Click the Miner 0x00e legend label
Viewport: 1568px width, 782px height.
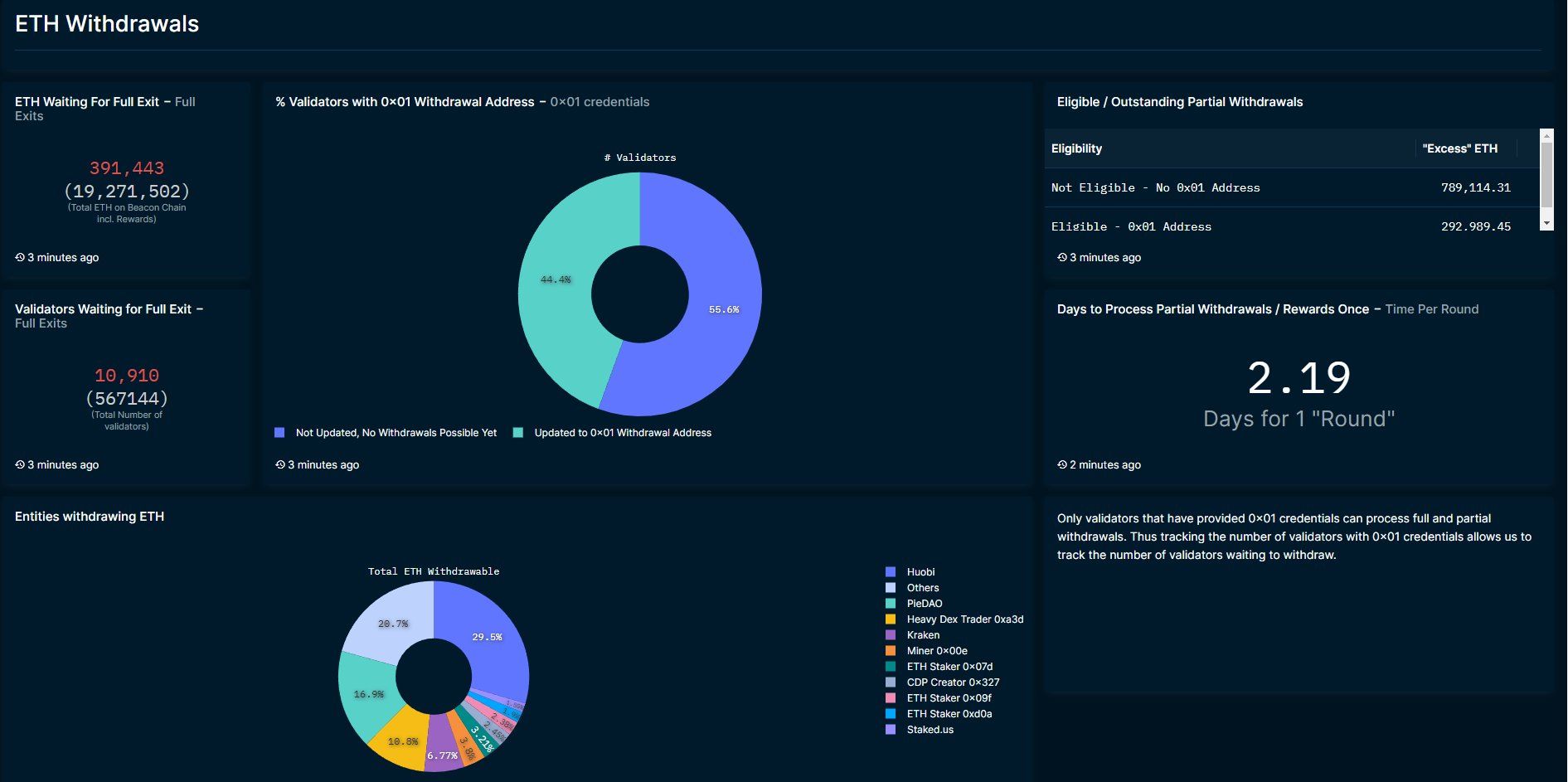937,651
